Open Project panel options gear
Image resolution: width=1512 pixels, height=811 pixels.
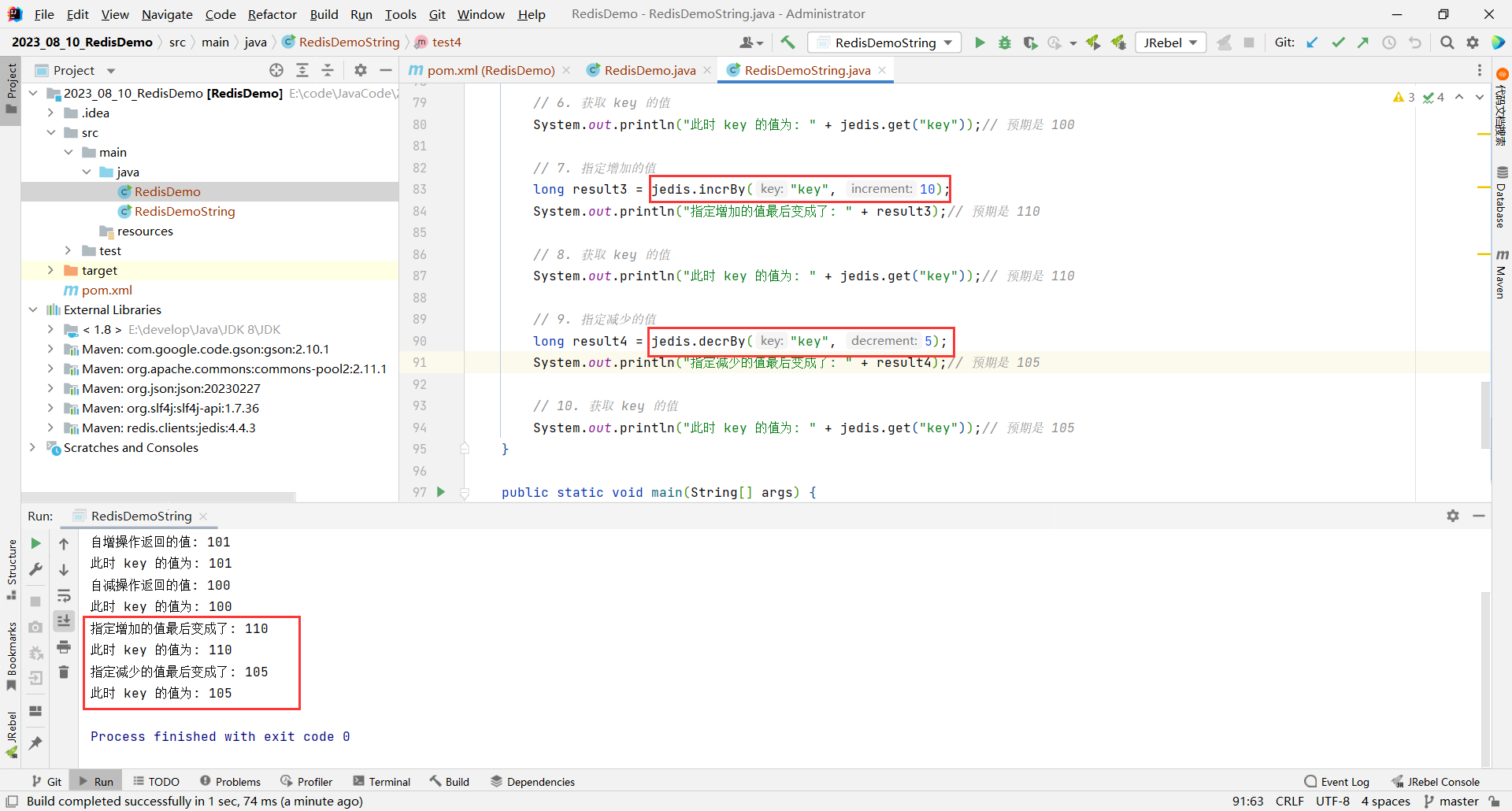pos(361,70)
